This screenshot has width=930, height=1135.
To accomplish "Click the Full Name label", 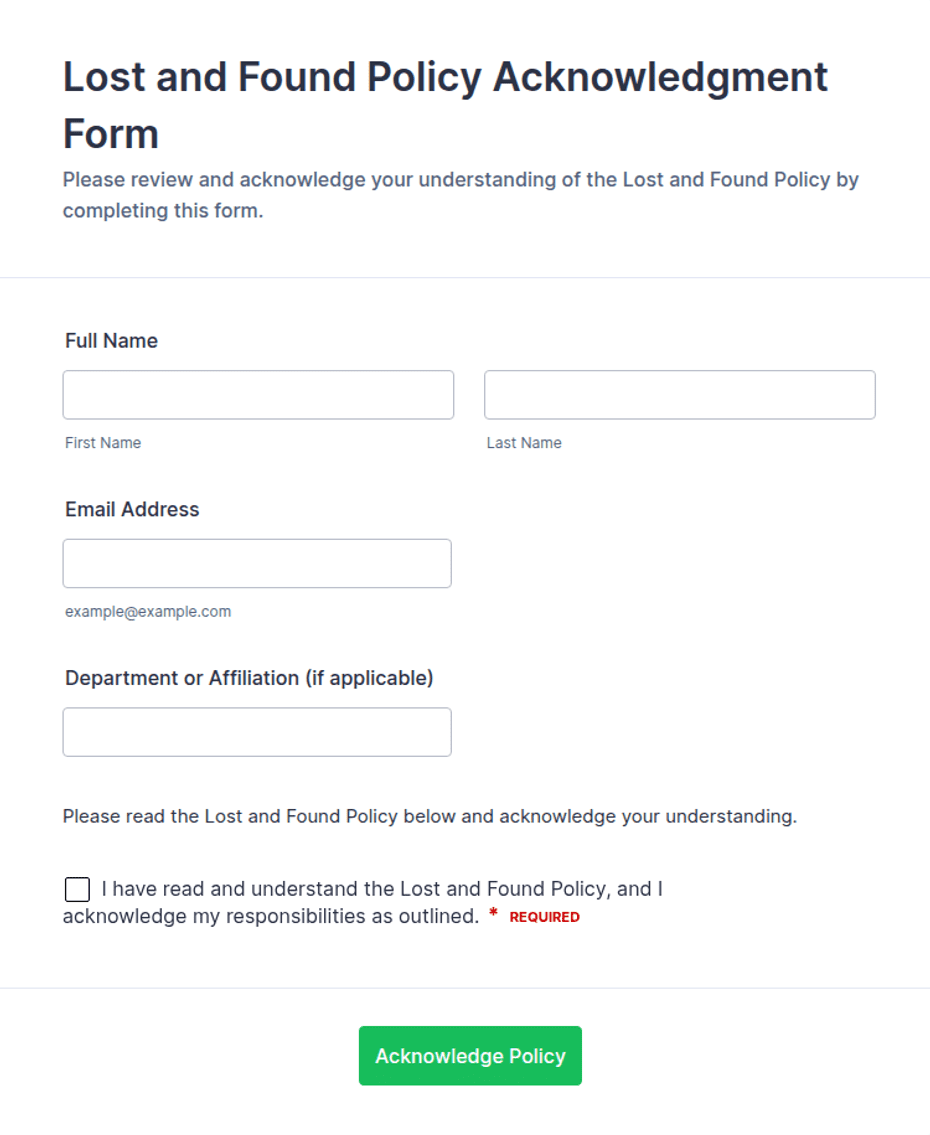I will pyautogui.click(x=111, y=341).
